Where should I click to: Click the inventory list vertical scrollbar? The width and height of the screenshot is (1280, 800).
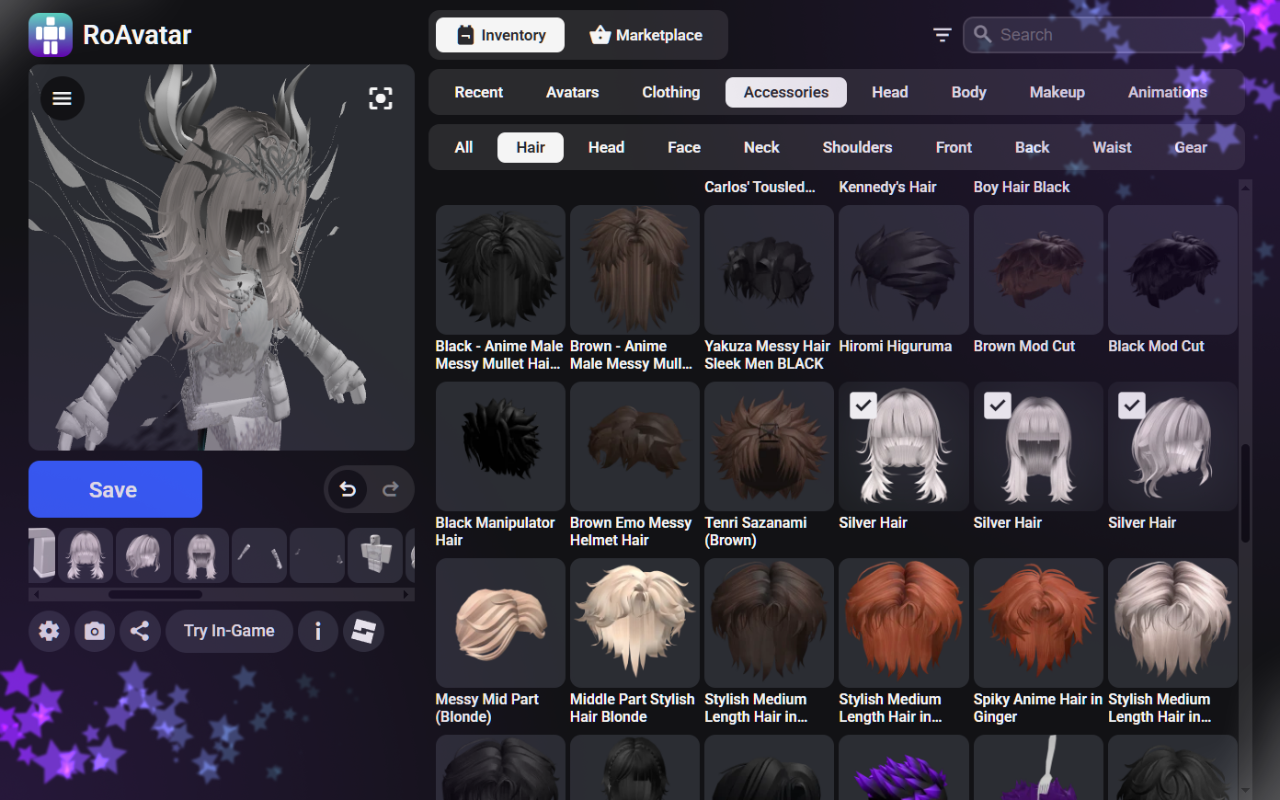point(1245,493)
